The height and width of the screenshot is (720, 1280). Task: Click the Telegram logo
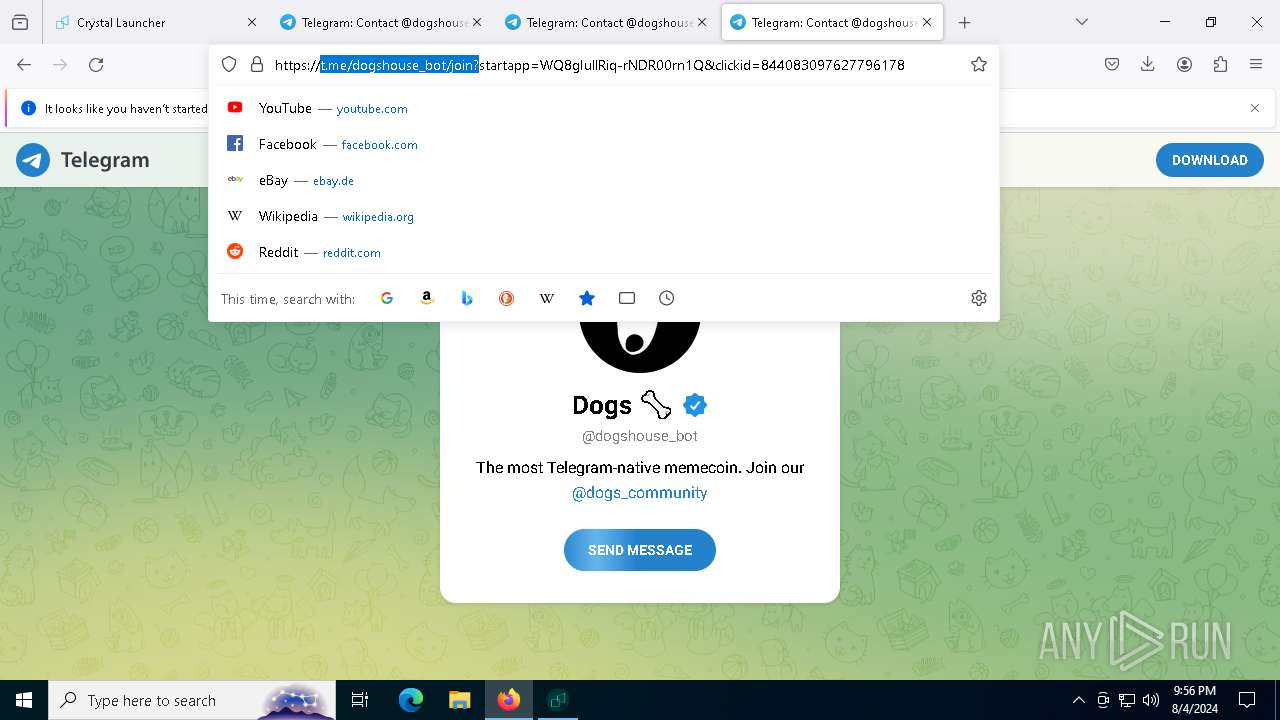point(83,160)
